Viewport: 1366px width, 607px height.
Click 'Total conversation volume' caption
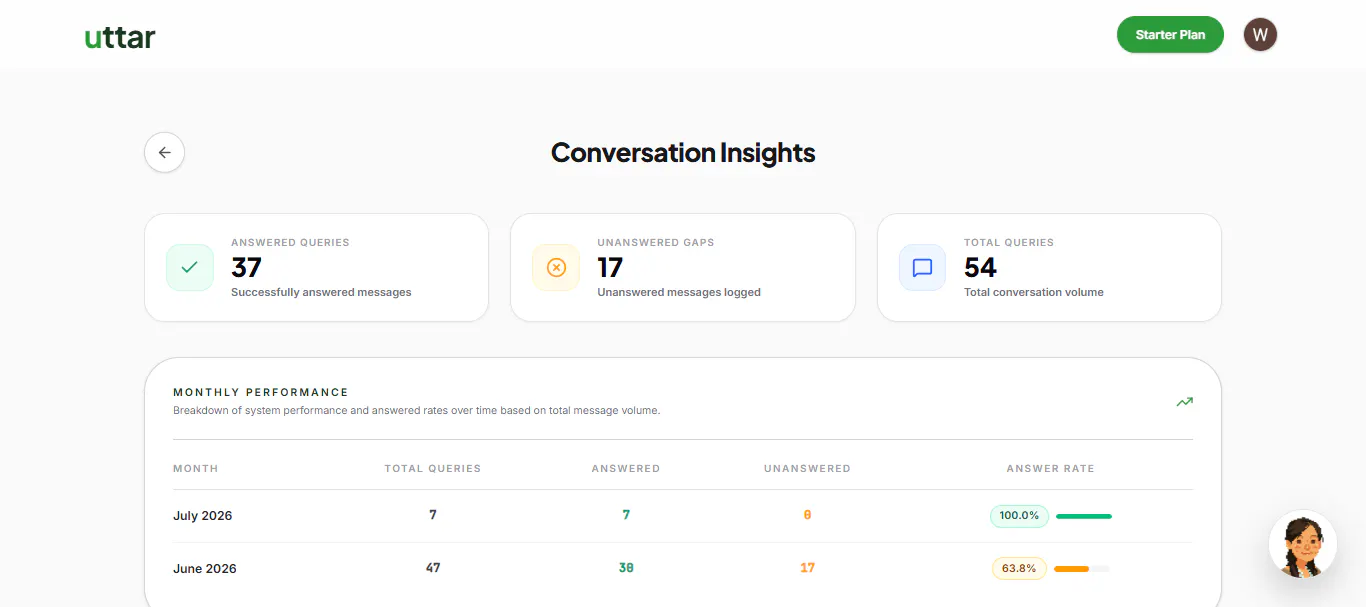click(x=1034, y=292)
